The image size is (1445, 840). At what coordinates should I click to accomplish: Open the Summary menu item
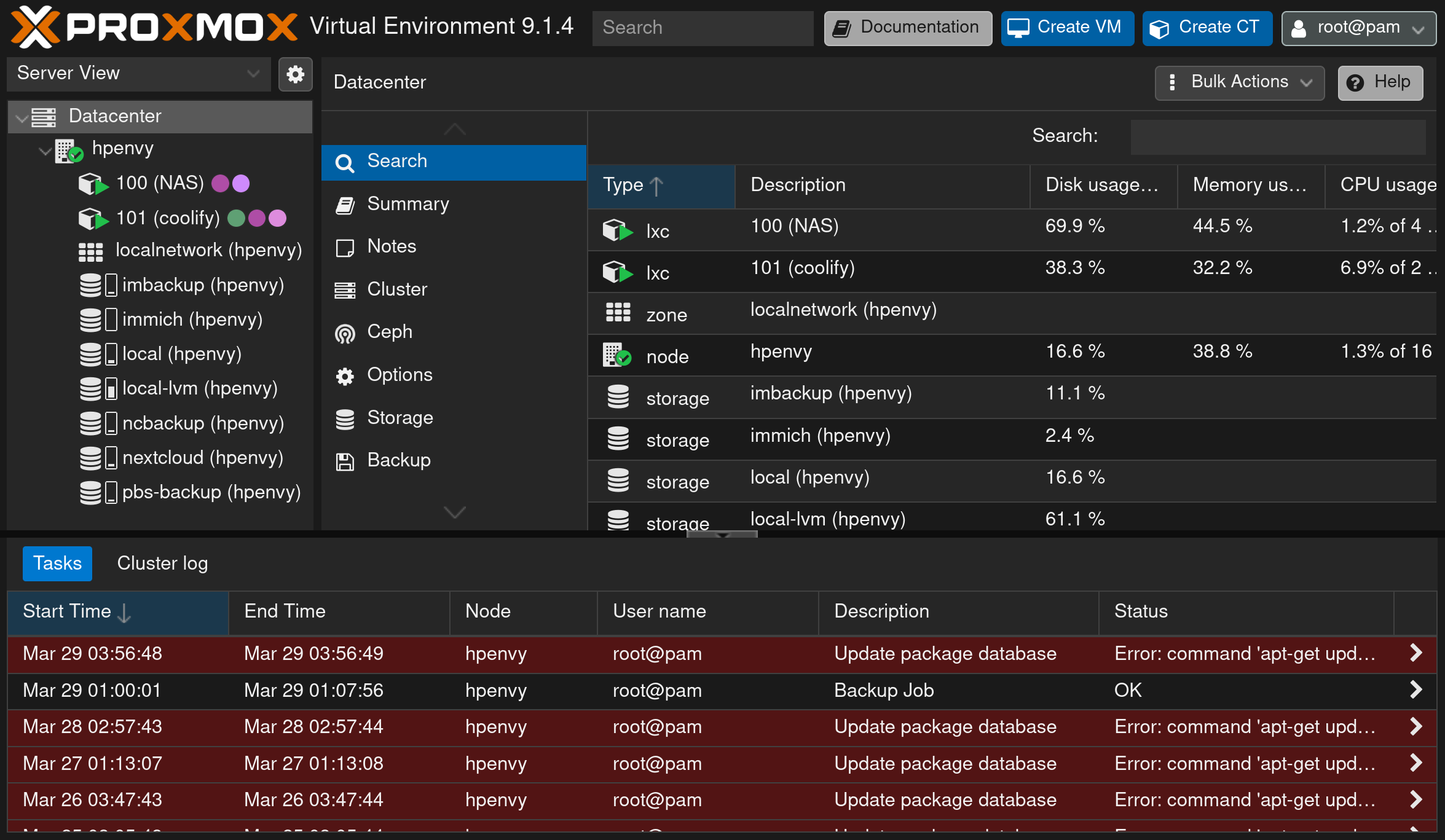click(x=454, y=205)
